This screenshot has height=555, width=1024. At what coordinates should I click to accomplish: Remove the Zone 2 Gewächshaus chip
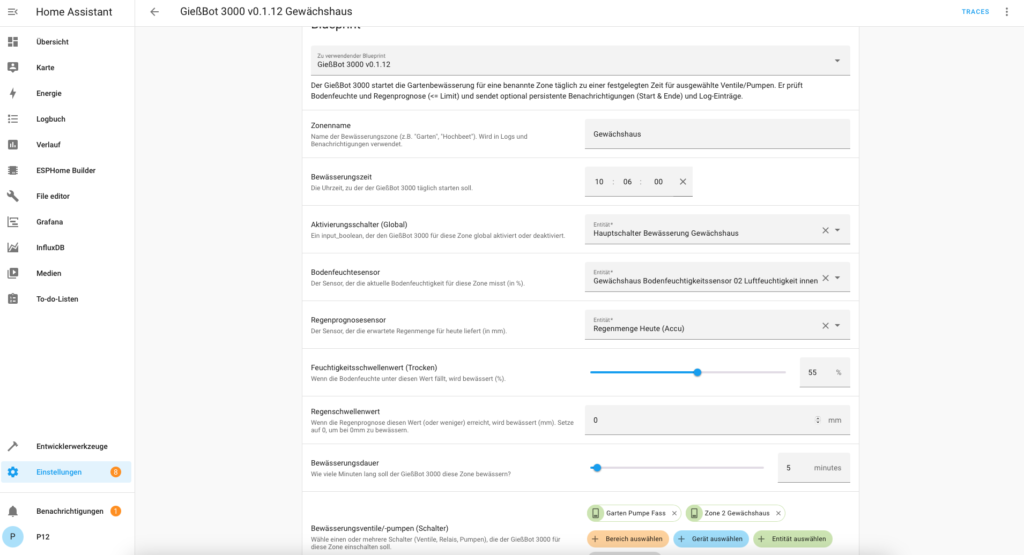pyautogui.click(x=778, y=513)
